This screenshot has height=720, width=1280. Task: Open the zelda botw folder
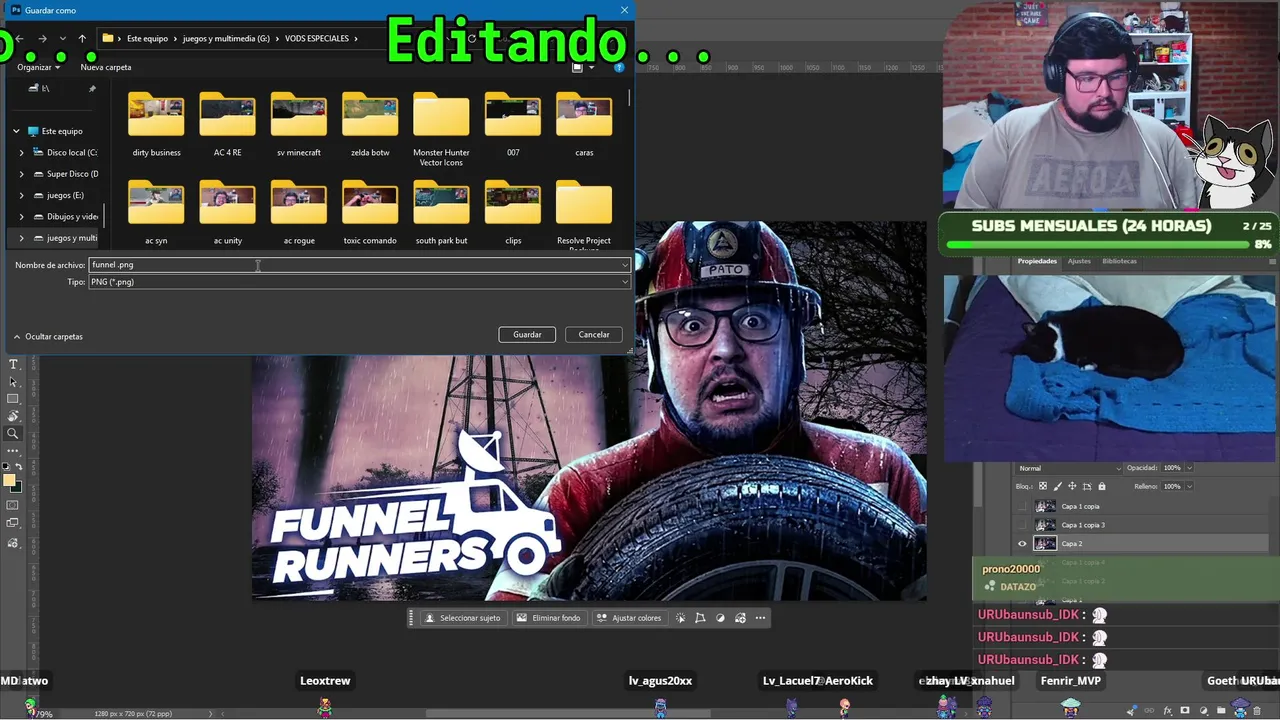370,125
